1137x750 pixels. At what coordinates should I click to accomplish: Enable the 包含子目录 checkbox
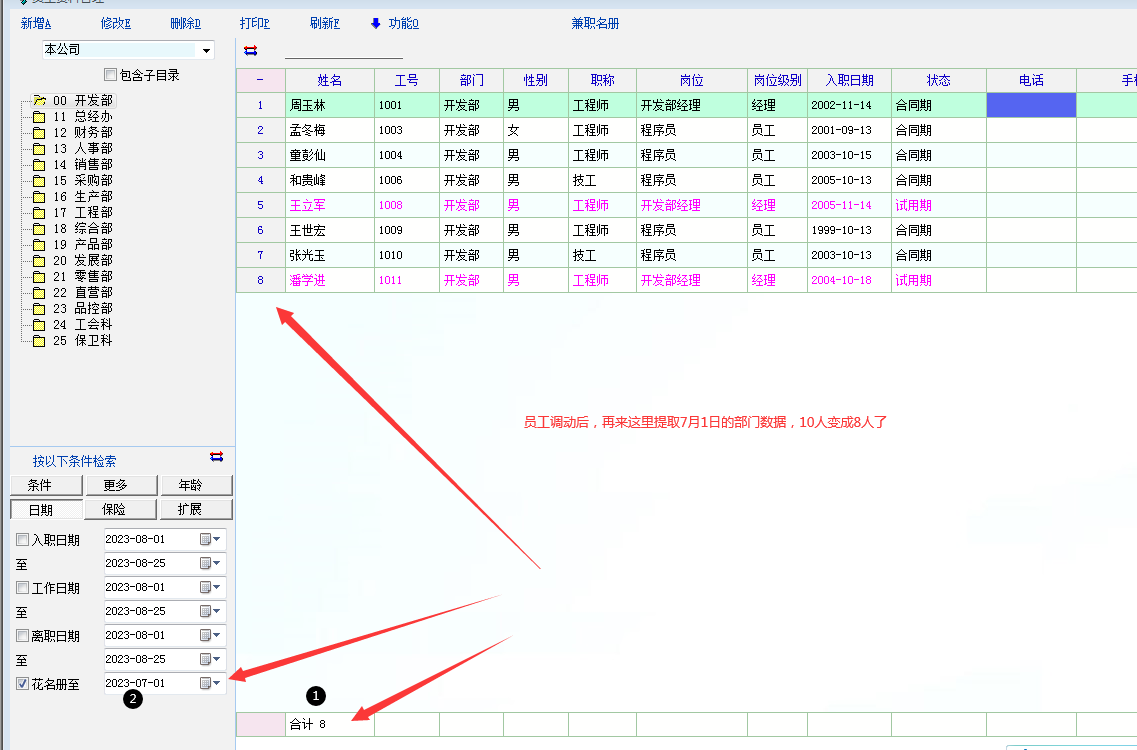point(111,75)
